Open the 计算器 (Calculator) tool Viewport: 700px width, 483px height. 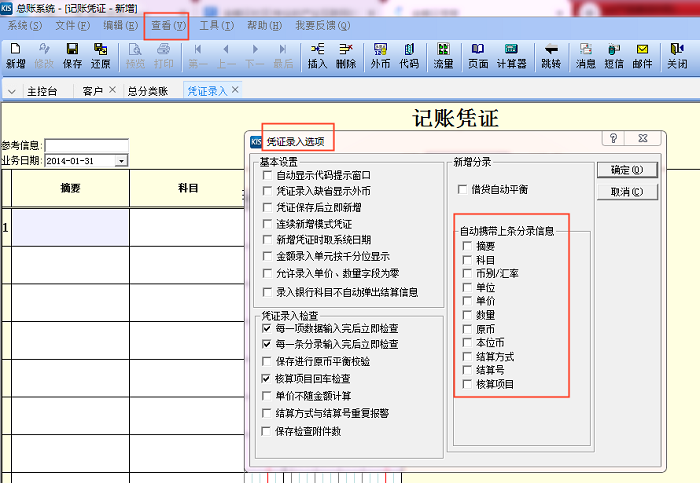(512, 54)
